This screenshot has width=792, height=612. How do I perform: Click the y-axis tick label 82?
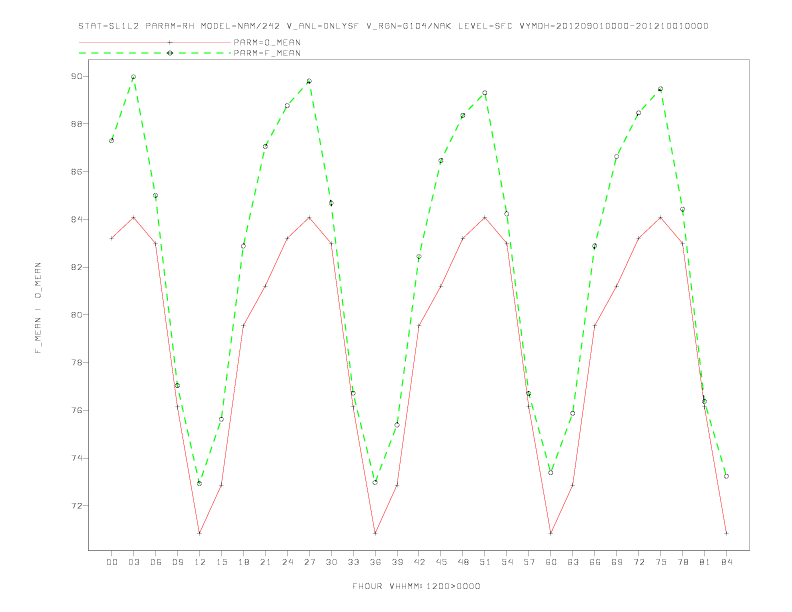tap(76, 267)
